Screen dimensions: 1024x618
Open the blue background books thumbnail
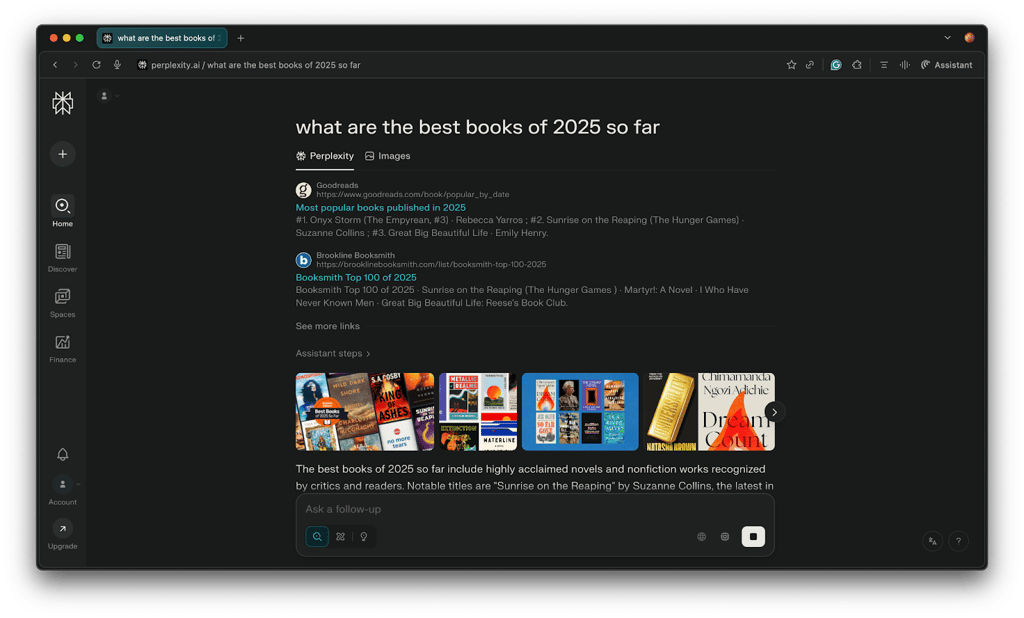tap(580, 412)
